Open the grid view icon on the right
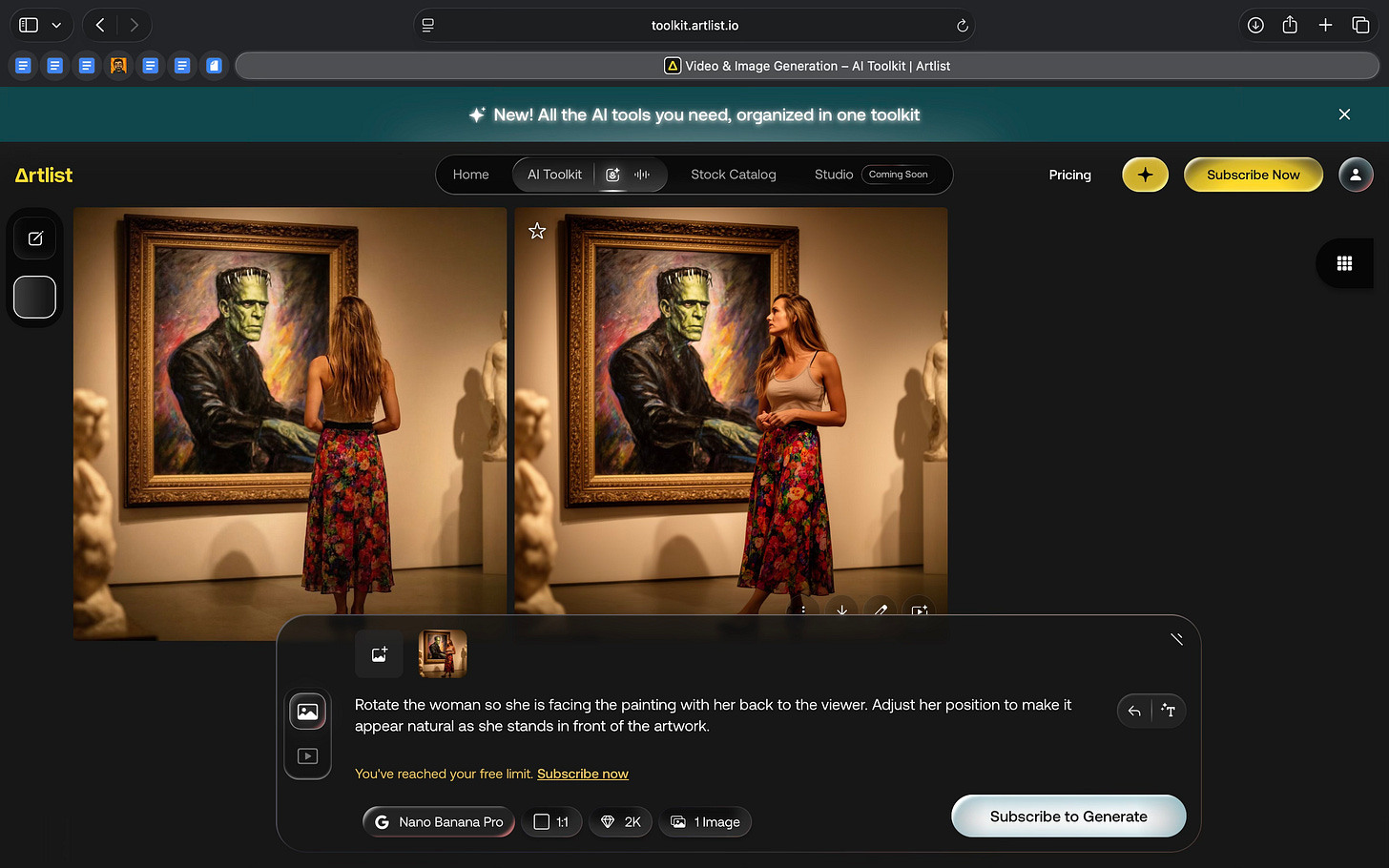The height and width of the screenshot is (868, 1389). (x=1344, y=263)
